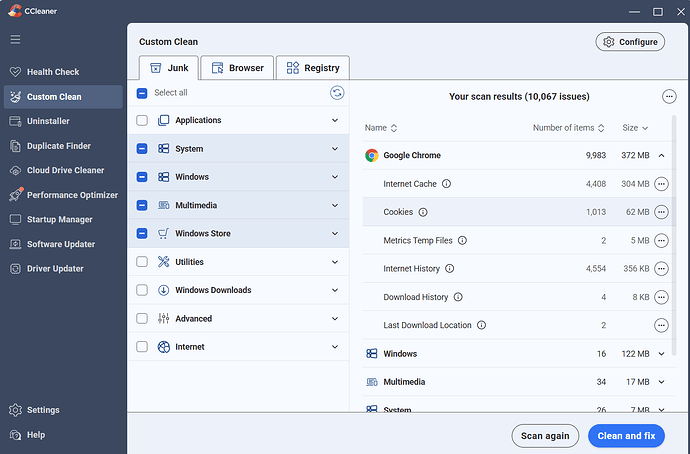Click the Windows icon in results list

[372, 354]
